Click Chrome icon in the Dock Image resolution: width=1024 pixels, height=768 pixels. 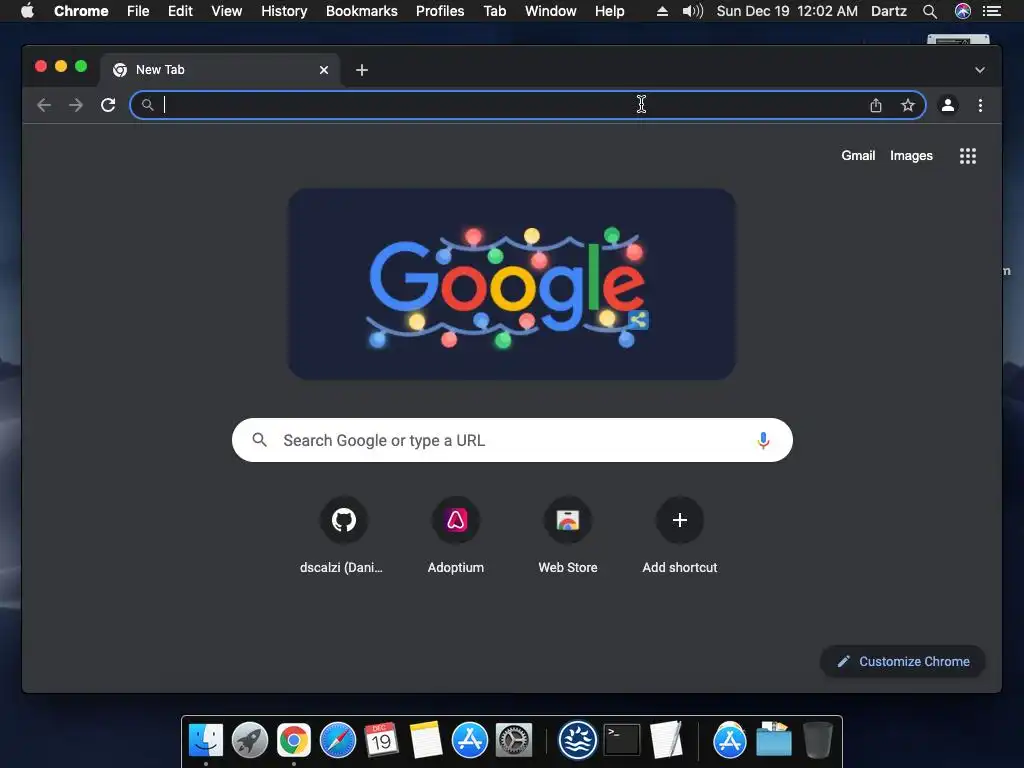[294, 741]
